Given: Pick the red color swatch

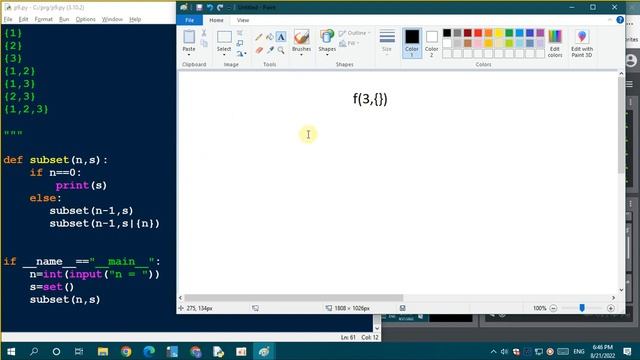Looking at the screenshot, I should click(478, 33).
